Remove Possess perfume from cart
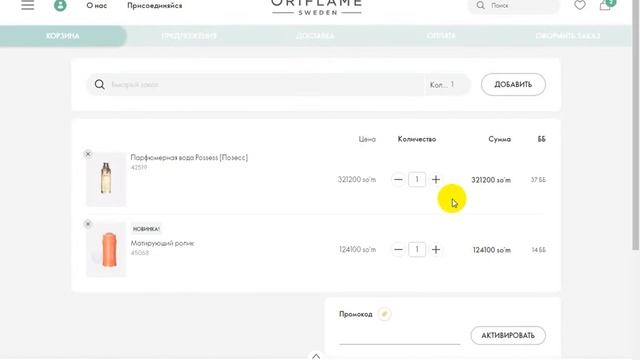This screenshot has height=360, width=640. click(x=88, y=154)
